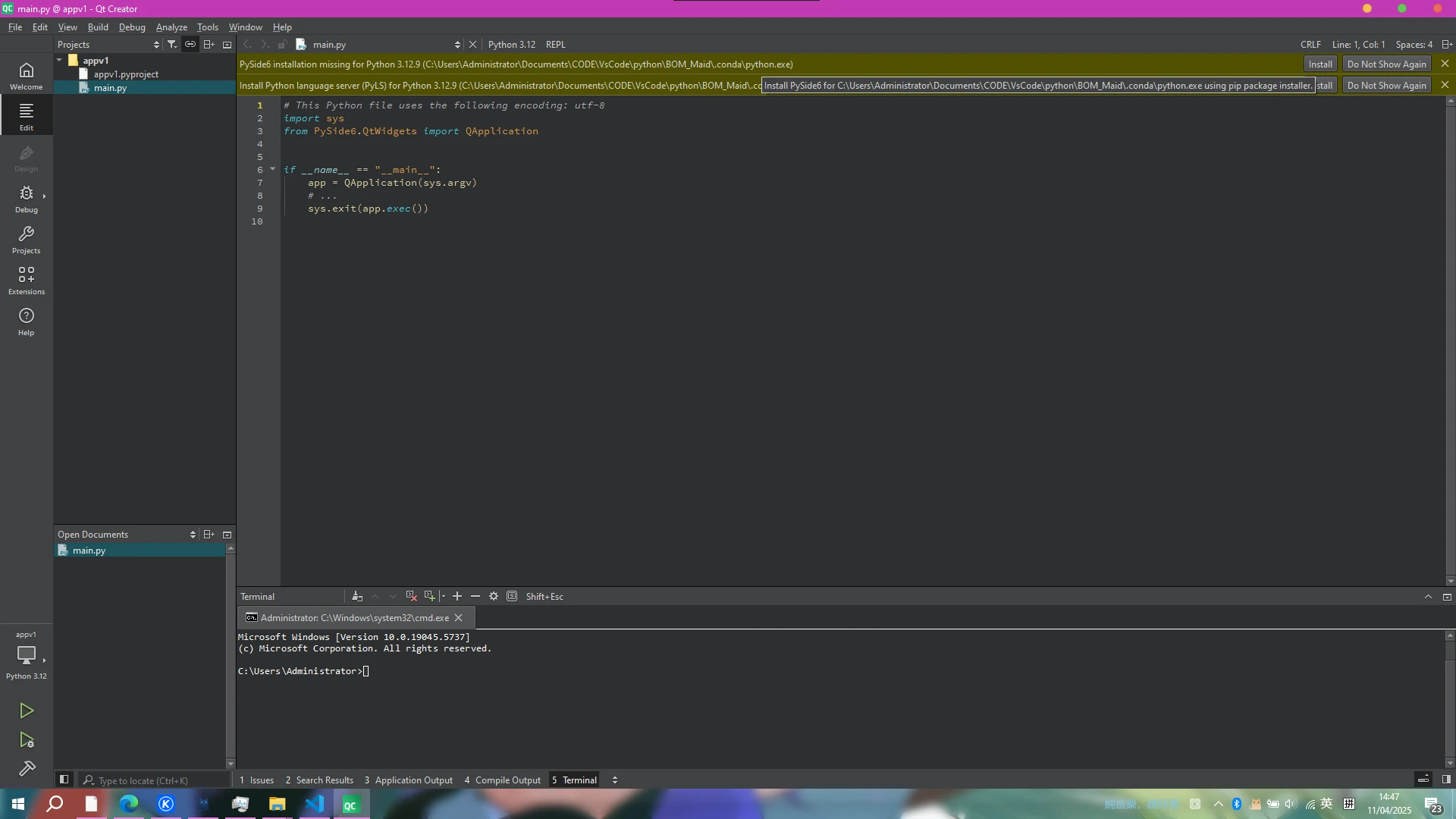Open the Tools menu
Screen dimensions: 1456x819
click(x=207, y=27)
